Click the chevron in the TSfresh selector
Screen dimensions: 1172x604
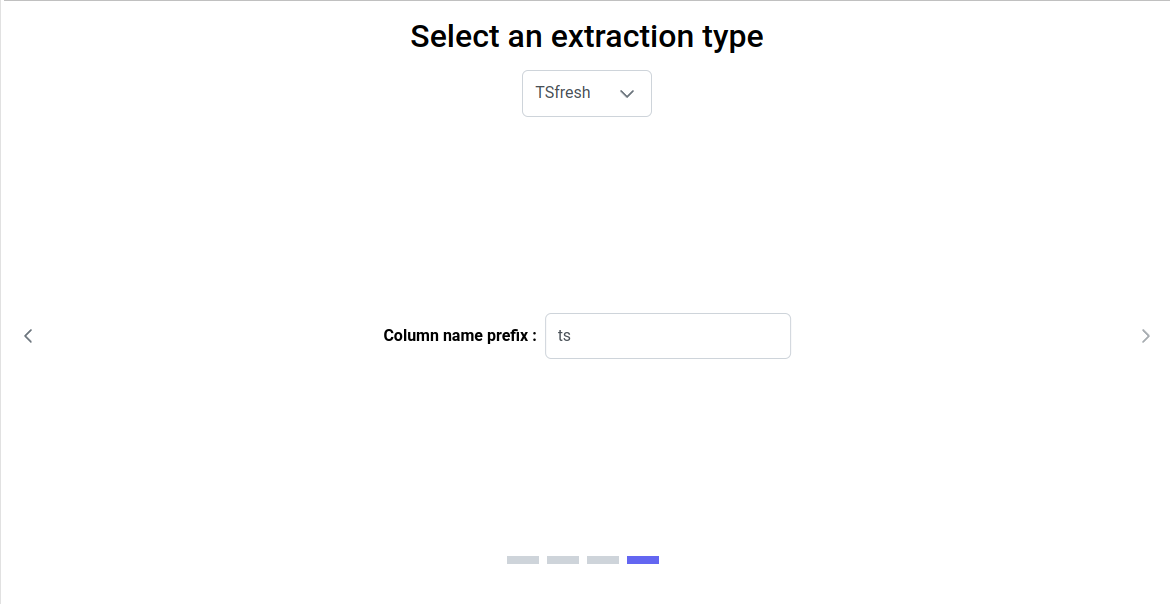point(627,94)
